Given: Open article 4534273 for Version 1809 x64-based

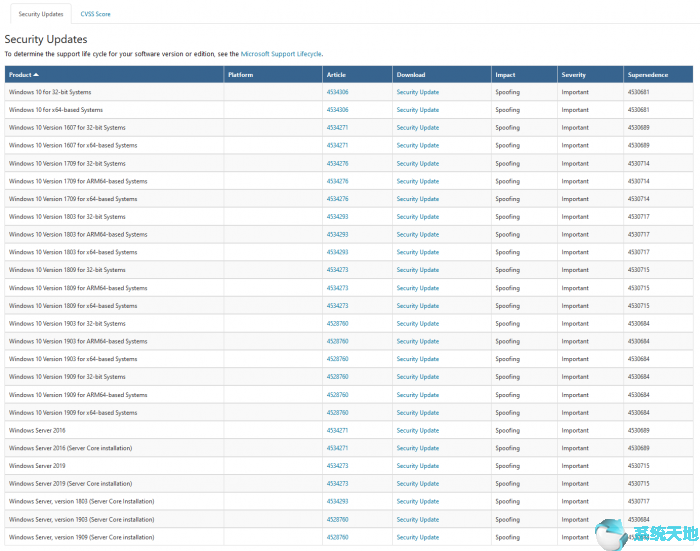Looking at the screenshot, I should [x=337, y=306].
